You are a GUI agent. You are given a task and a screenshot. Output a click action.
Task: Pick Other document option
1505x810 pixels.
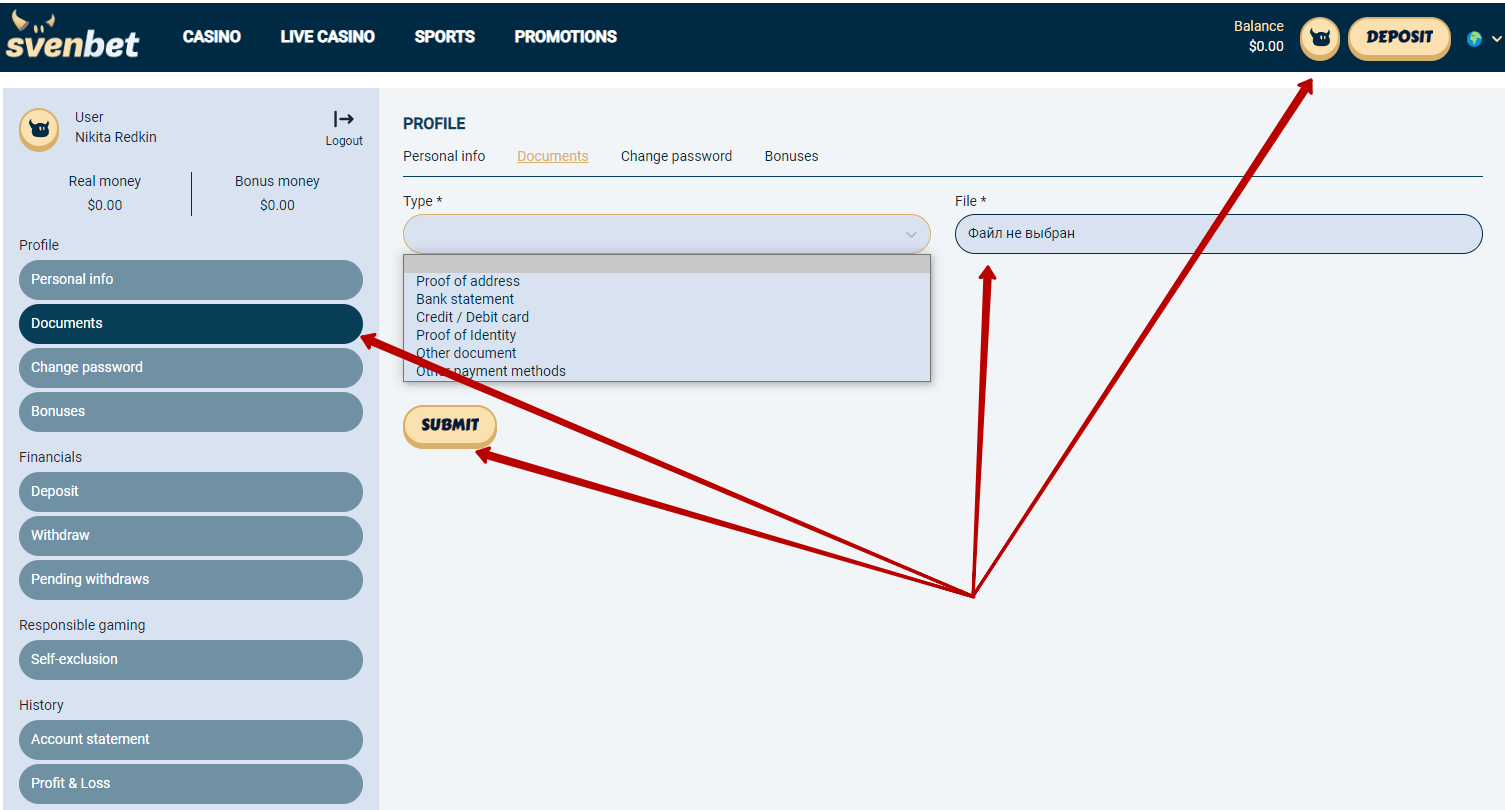pos(466,353)
